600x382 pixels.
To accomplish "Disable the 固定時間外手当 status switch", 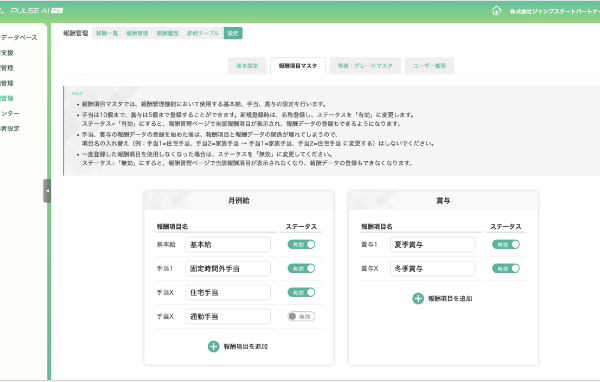I will click(302, 268).
